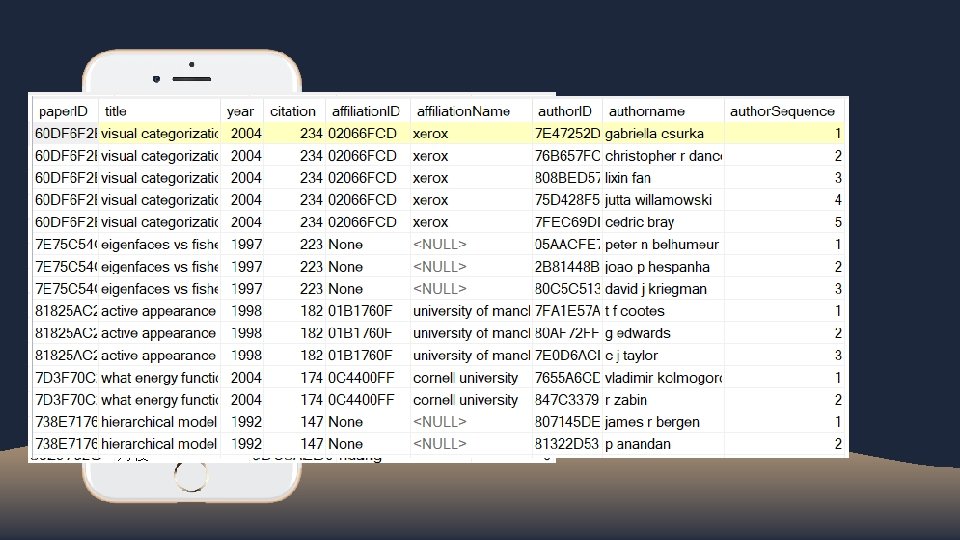Click the affiliationID column header

coord(368,111)
